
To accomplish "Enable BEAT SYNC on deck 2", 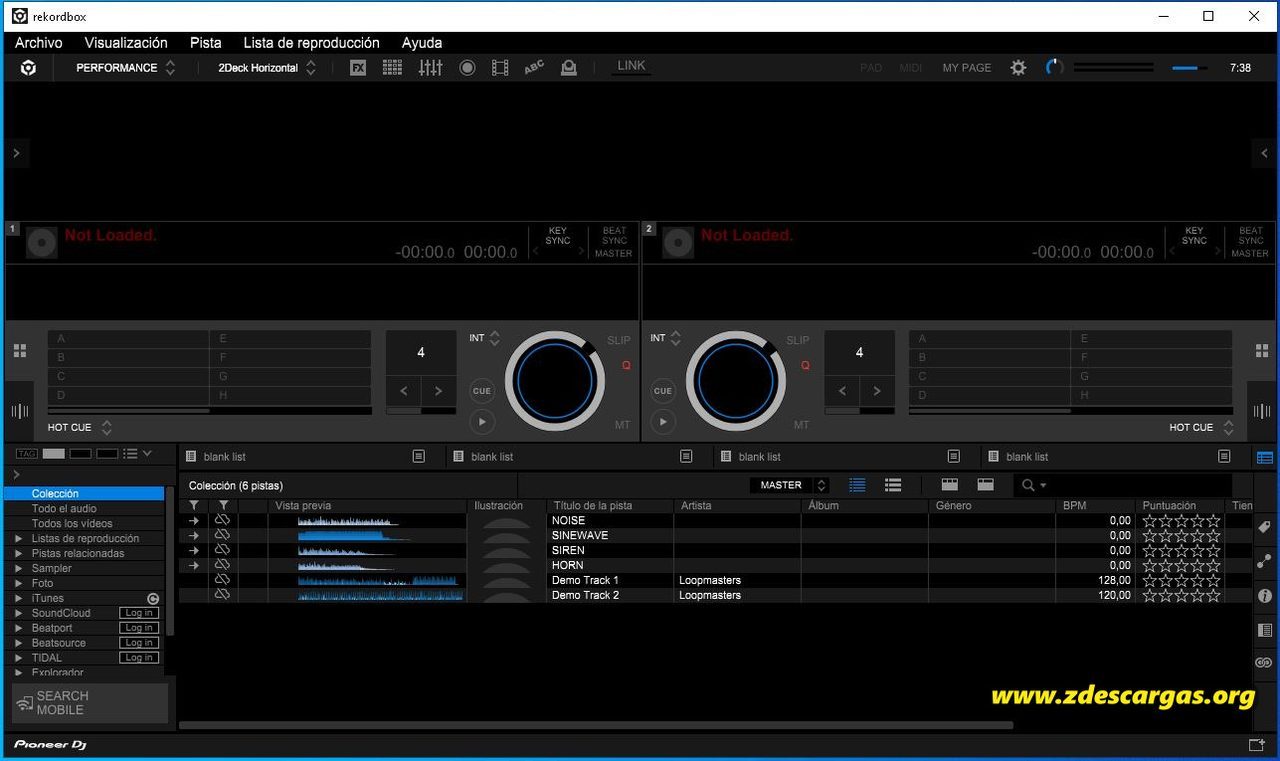I will tap(1251, 236).
